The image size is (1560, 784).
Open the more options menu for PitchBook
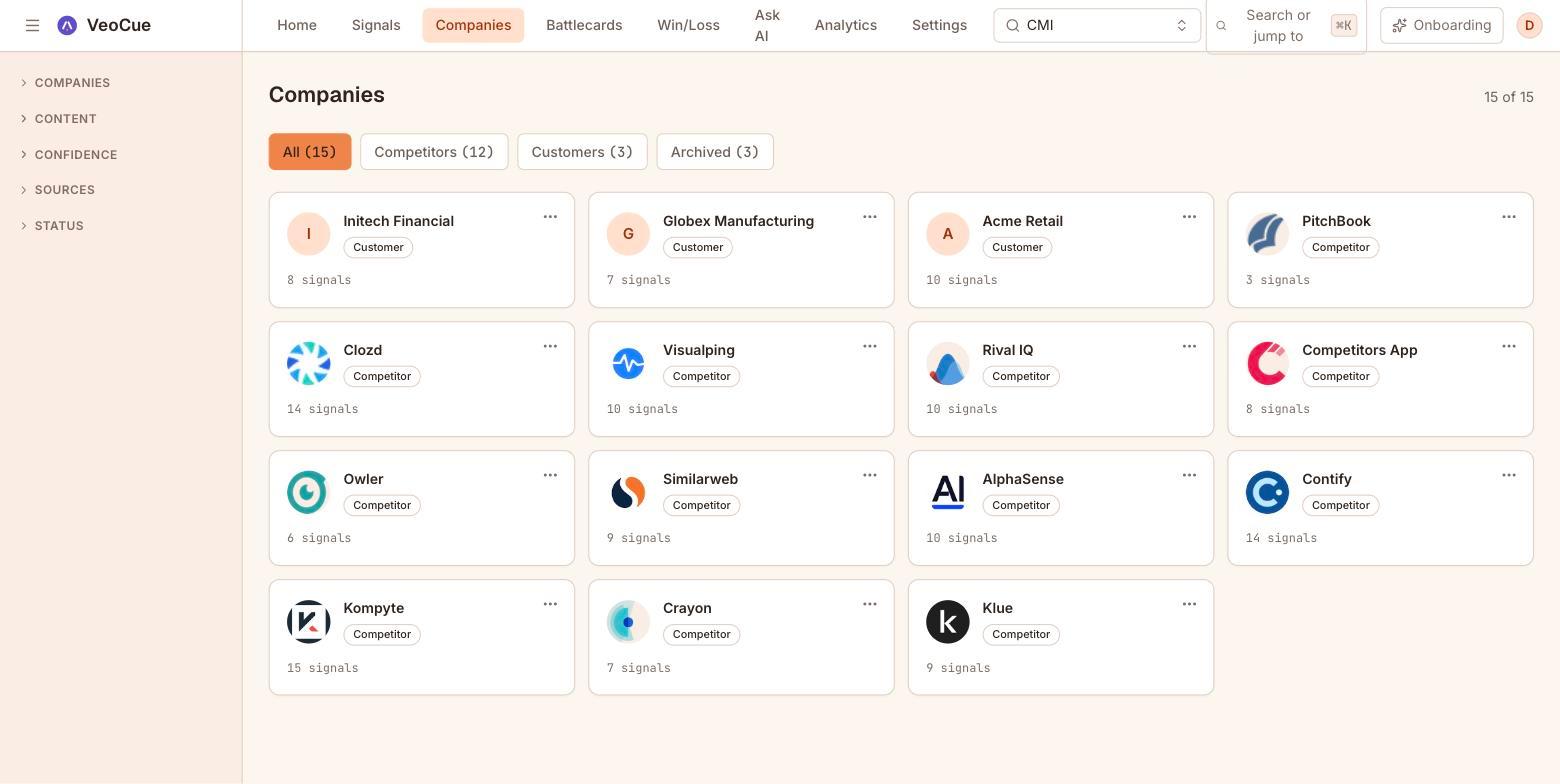(x=1509, y=217)
